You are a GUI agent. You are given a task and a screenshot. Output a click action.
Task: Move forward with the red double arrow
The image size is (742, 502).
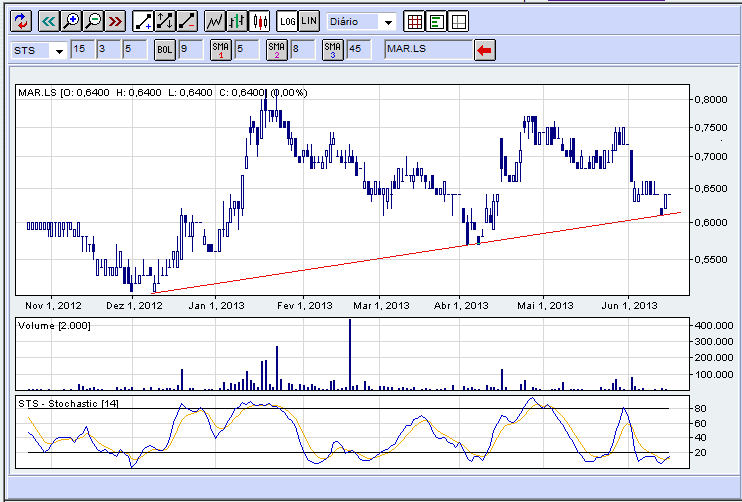[116, 21]
